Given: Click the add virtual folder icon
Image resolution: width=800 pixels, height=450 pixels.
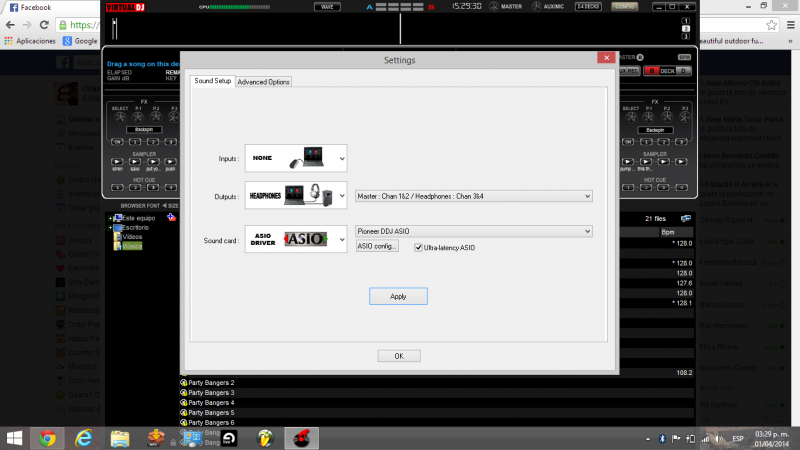Looking at the screenshot, I should (171, 217).
